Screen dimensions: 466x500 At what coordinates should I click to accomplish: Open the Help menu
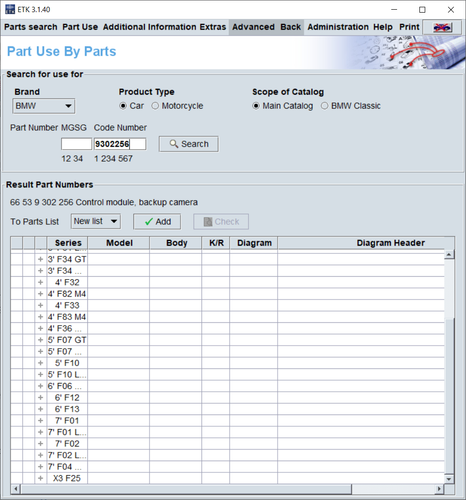383,27
